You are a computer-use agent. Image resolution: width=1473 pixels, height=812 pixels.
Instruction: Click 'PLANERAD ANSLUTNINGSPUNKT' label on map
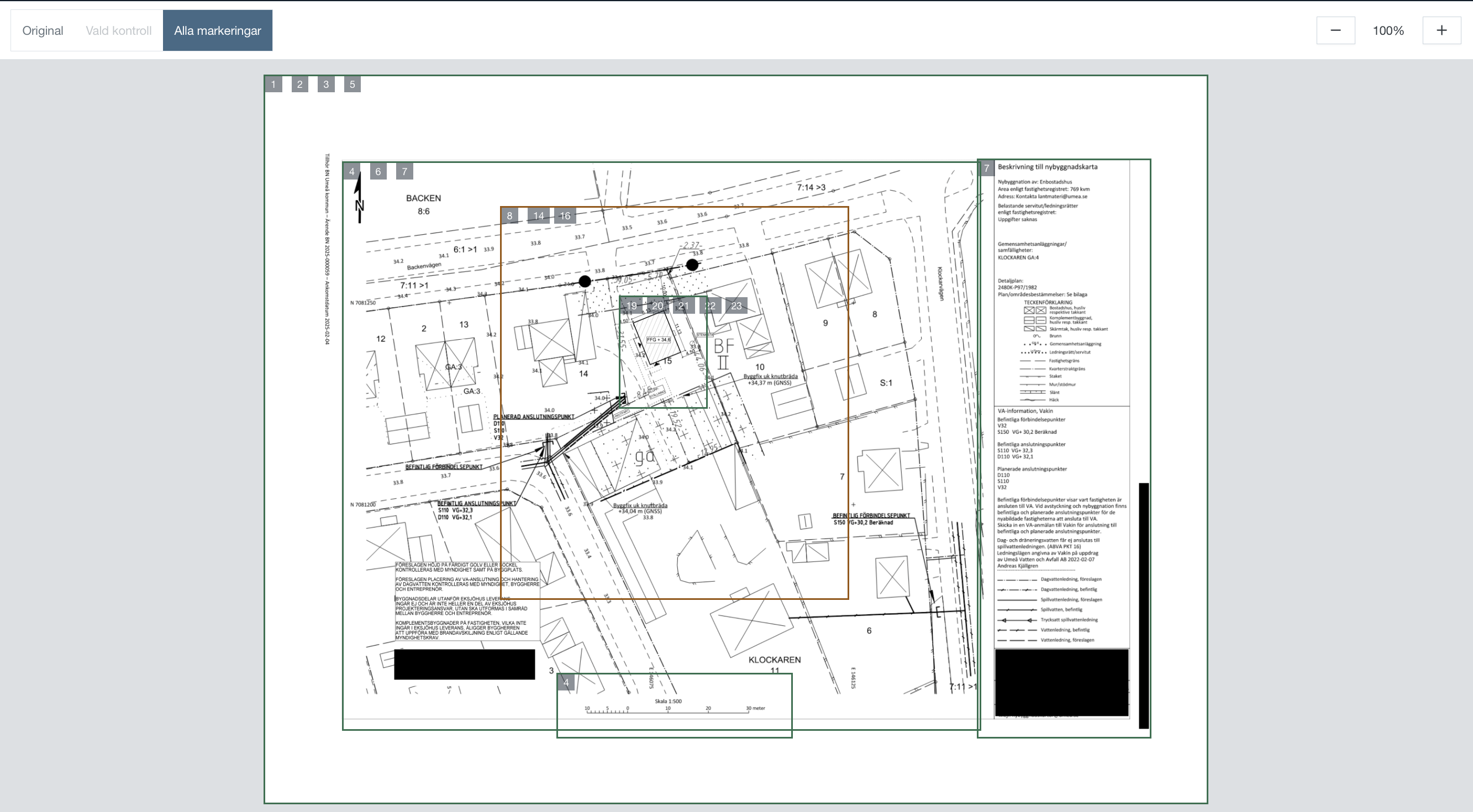pos(534,416)
